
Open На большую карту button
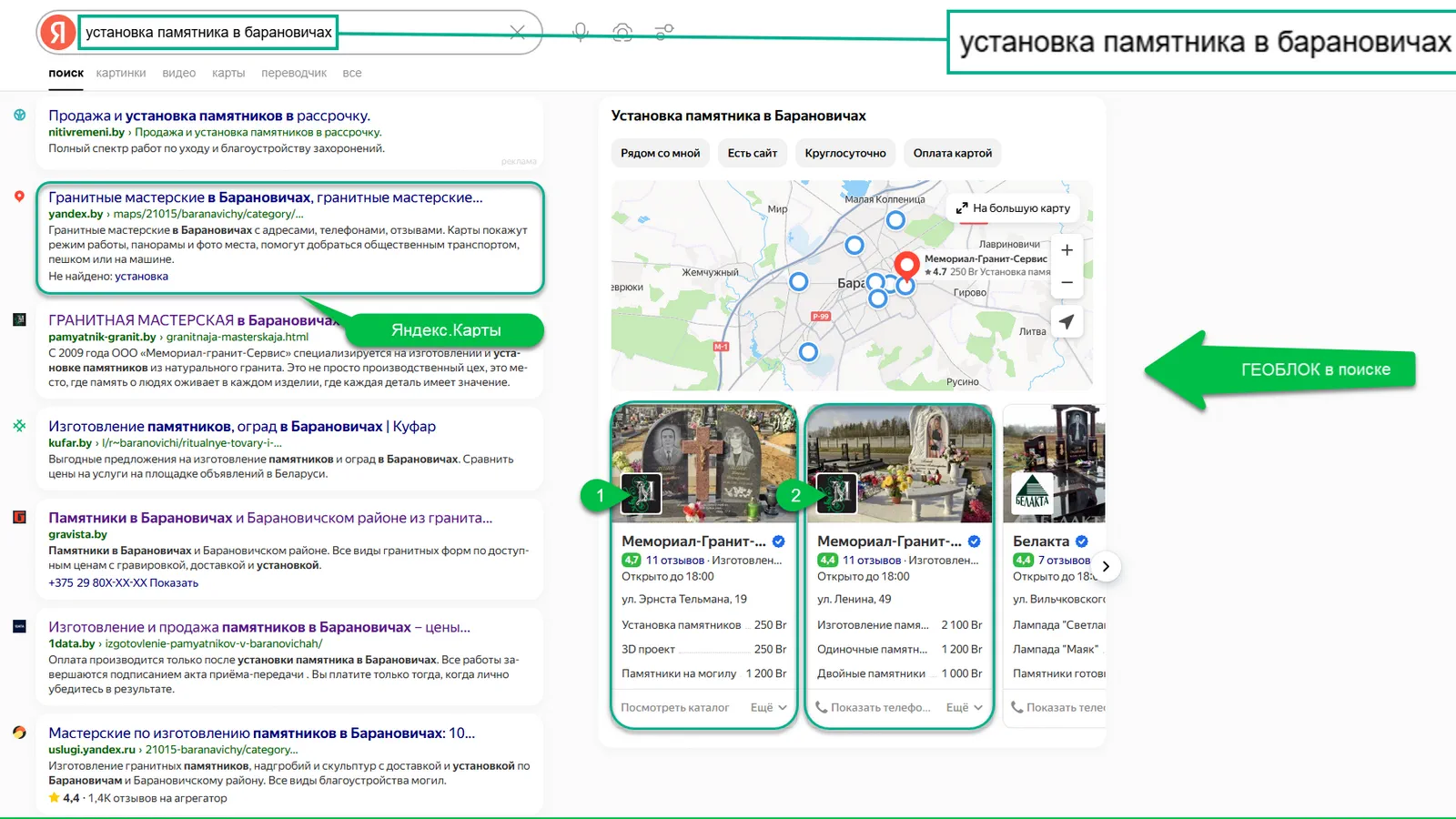tap(1013, 208)
